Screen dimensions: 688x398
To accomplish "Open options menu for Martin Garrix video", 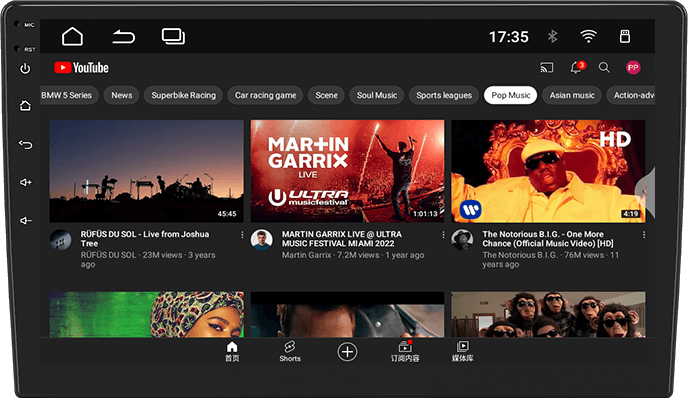I will 443,235.
